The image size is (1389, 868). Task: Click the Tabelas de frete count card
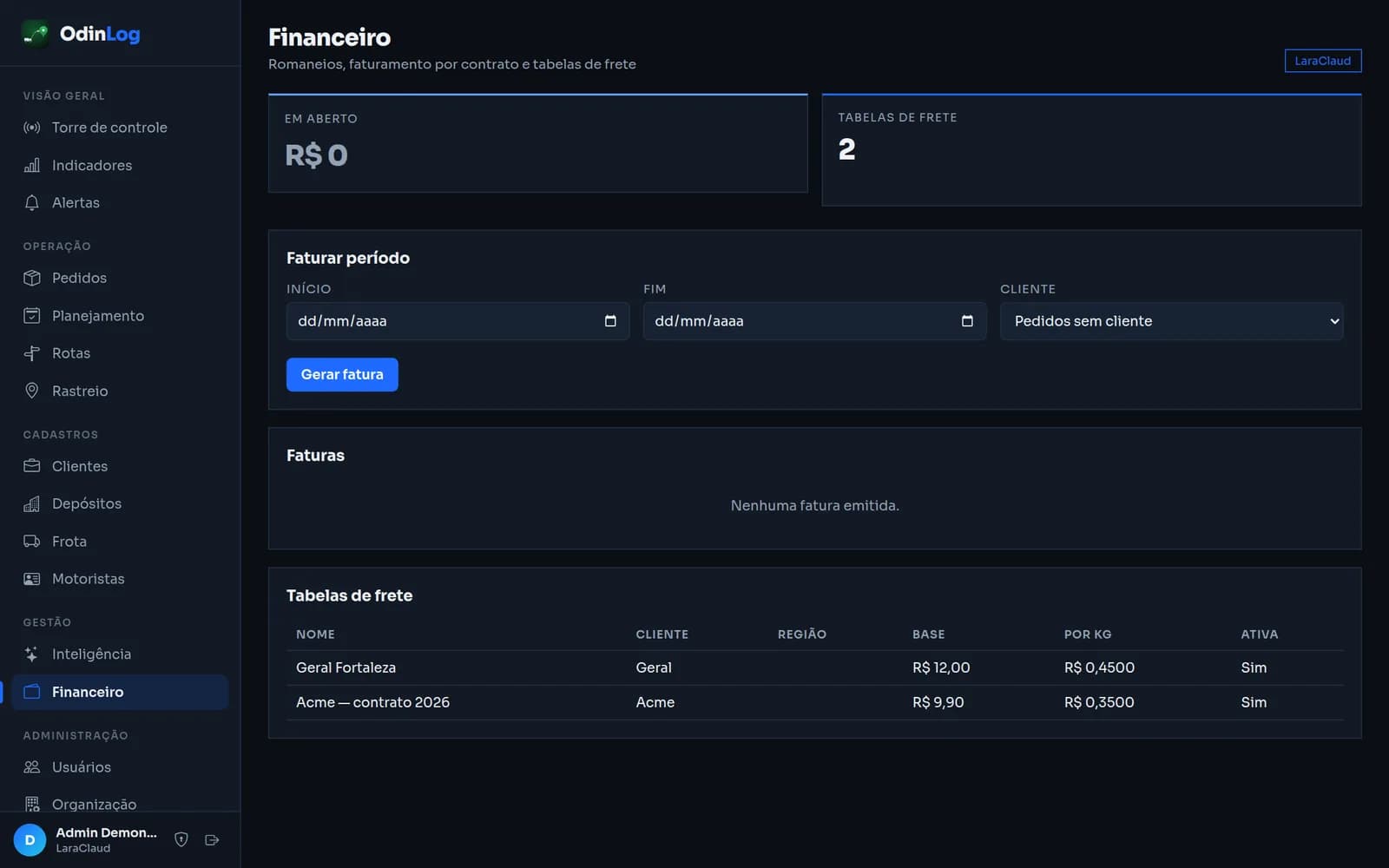(1091, 149)
